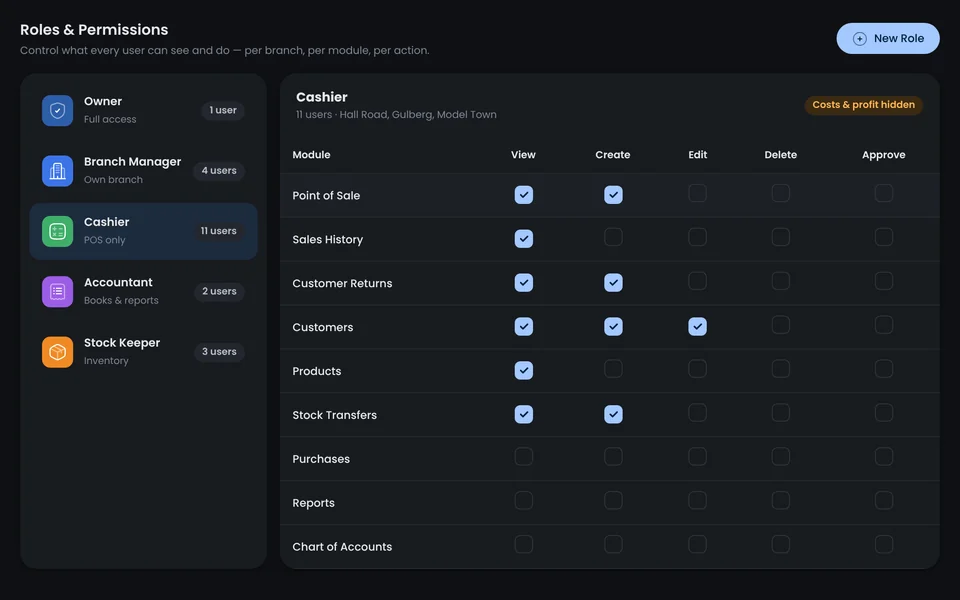Screen dimensions: 960x600
Task: Select the Branch Manager role
Action: point(143,171)
